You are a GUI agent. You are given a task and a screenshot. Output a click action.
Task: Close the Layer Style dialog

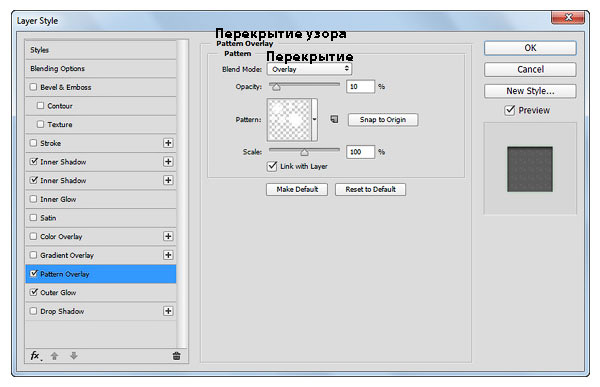(568, 17)
